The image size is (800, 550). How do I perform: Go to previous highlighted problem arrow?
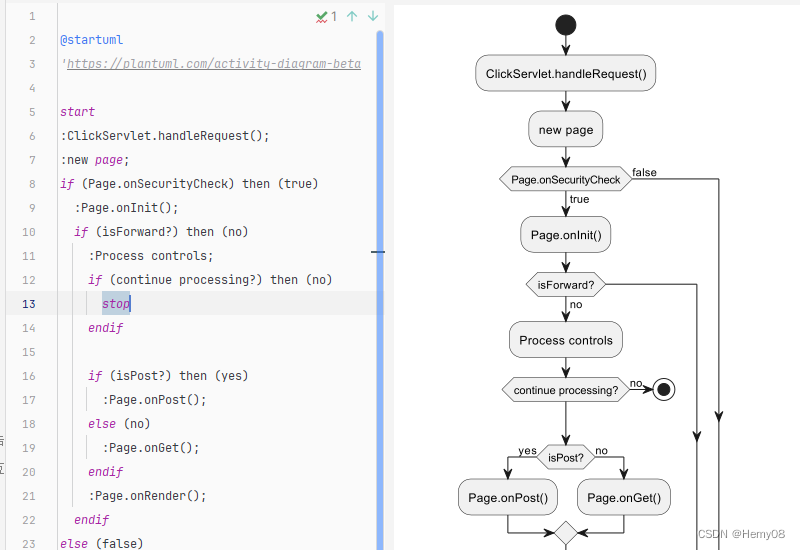352,16
